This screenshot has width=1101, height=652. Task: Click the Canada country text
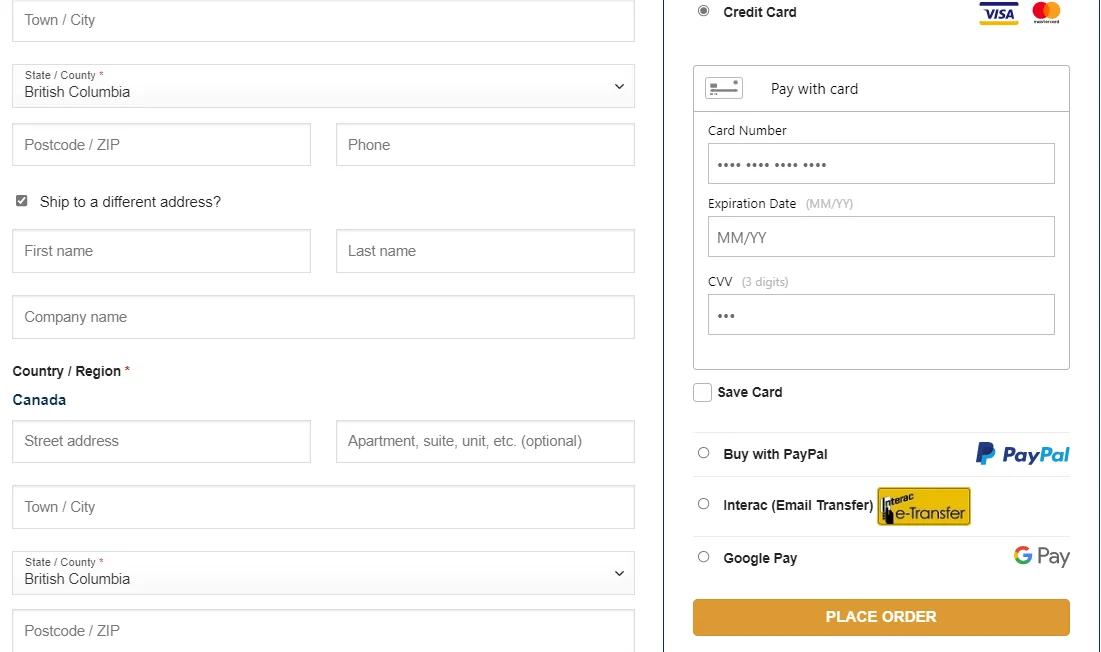click(39, 400)
